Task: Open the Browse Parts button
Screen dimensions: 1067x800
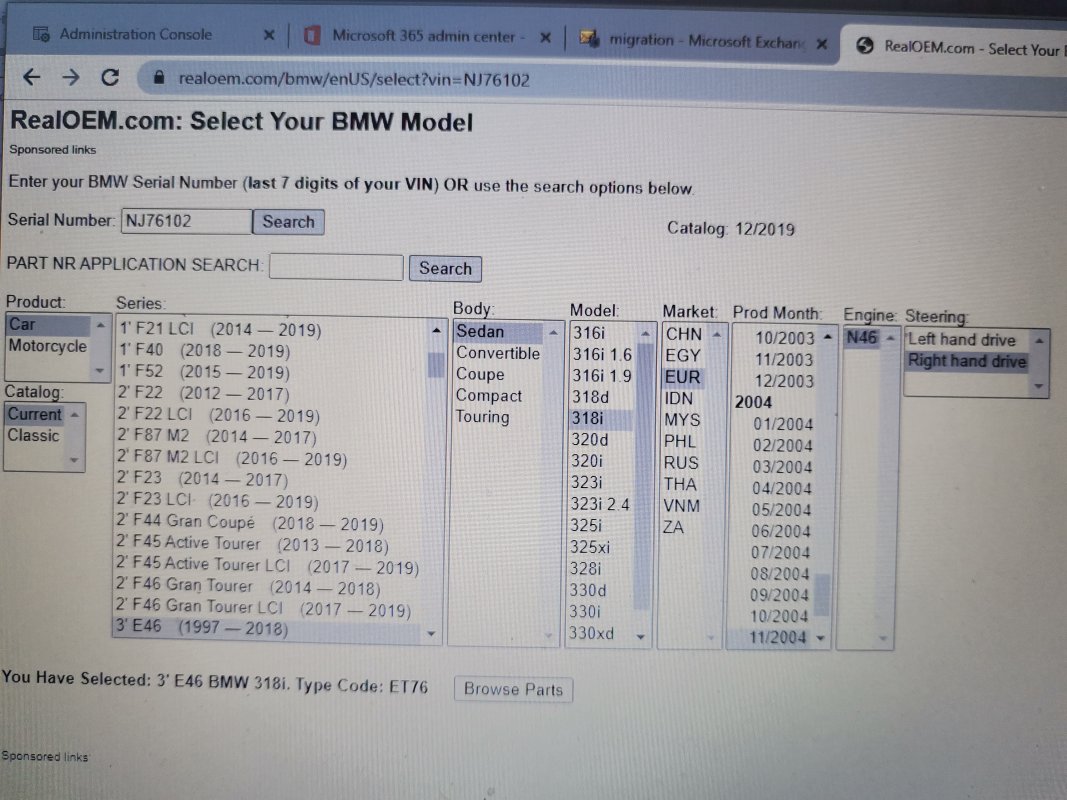Action: click(x=513, y=689)
